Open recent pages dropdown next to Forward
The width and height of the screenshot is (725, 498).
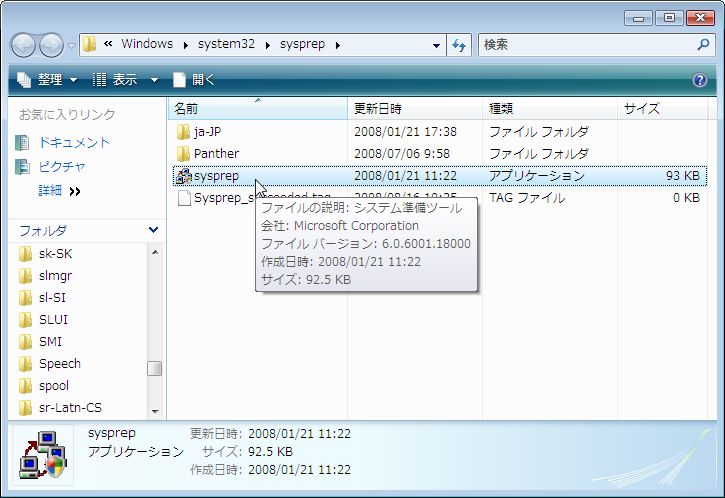(x=71, y=46)
